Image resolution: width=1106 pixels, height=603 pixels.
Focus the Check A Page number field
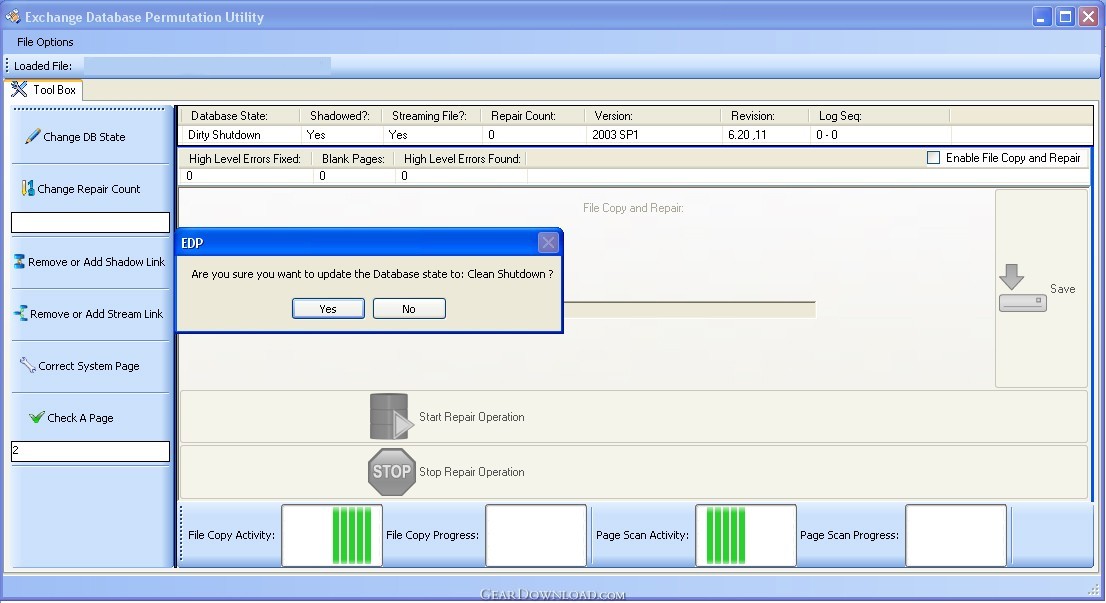[x=90, y=451]
